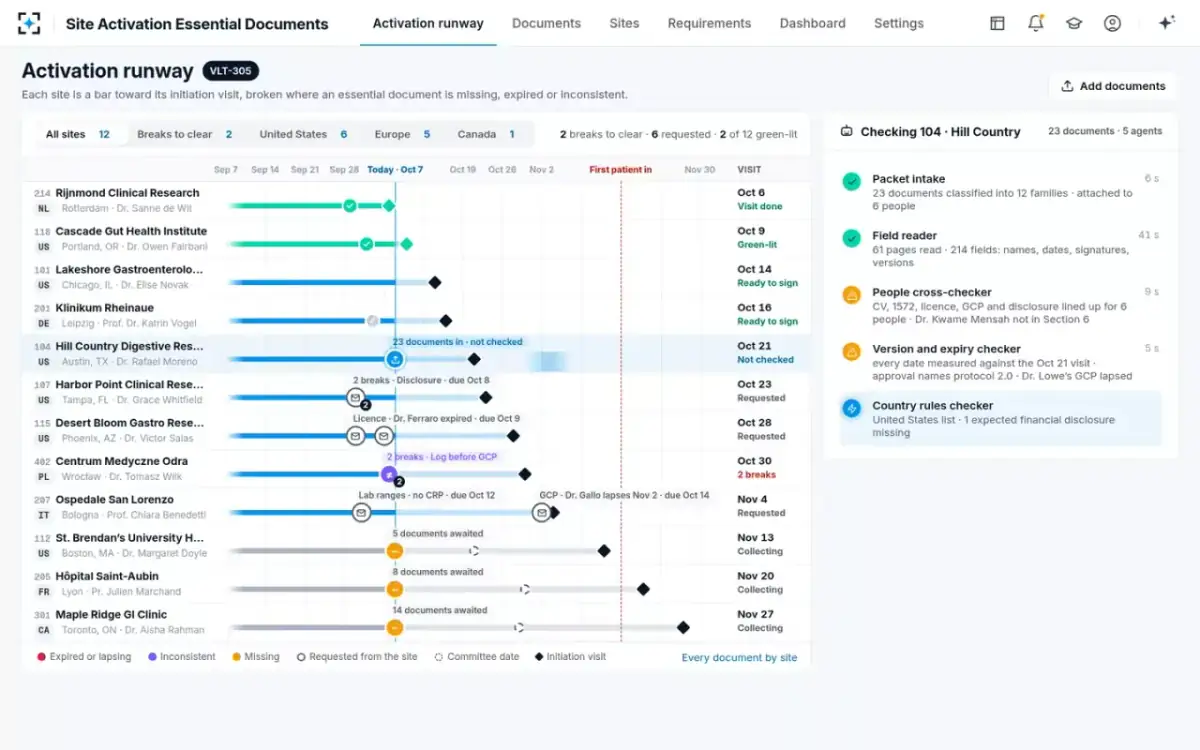Select the Field reader step
This screenshot has width=1200, height=750.
(1001, 249)
